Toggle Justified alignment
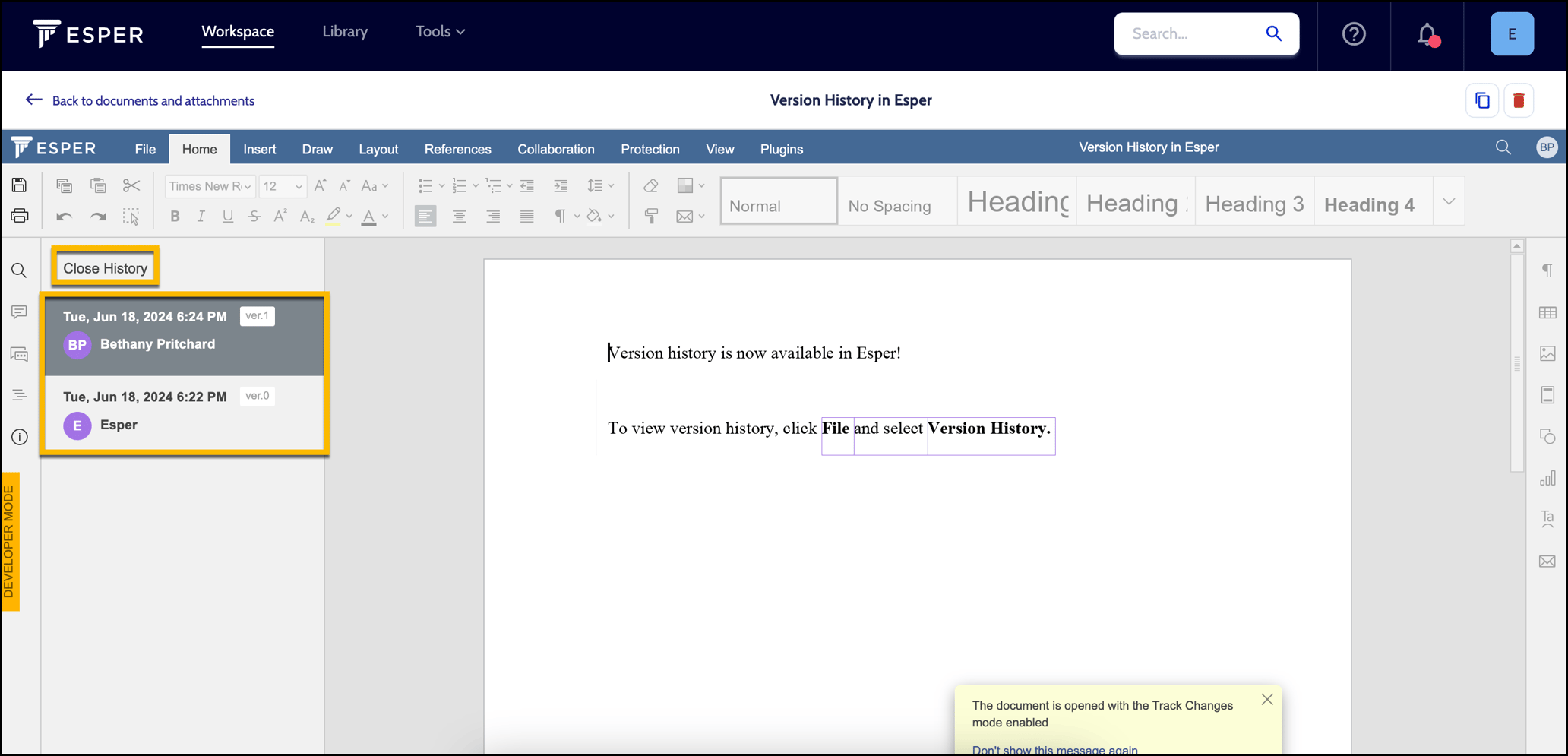 click(x=526, y=217)
